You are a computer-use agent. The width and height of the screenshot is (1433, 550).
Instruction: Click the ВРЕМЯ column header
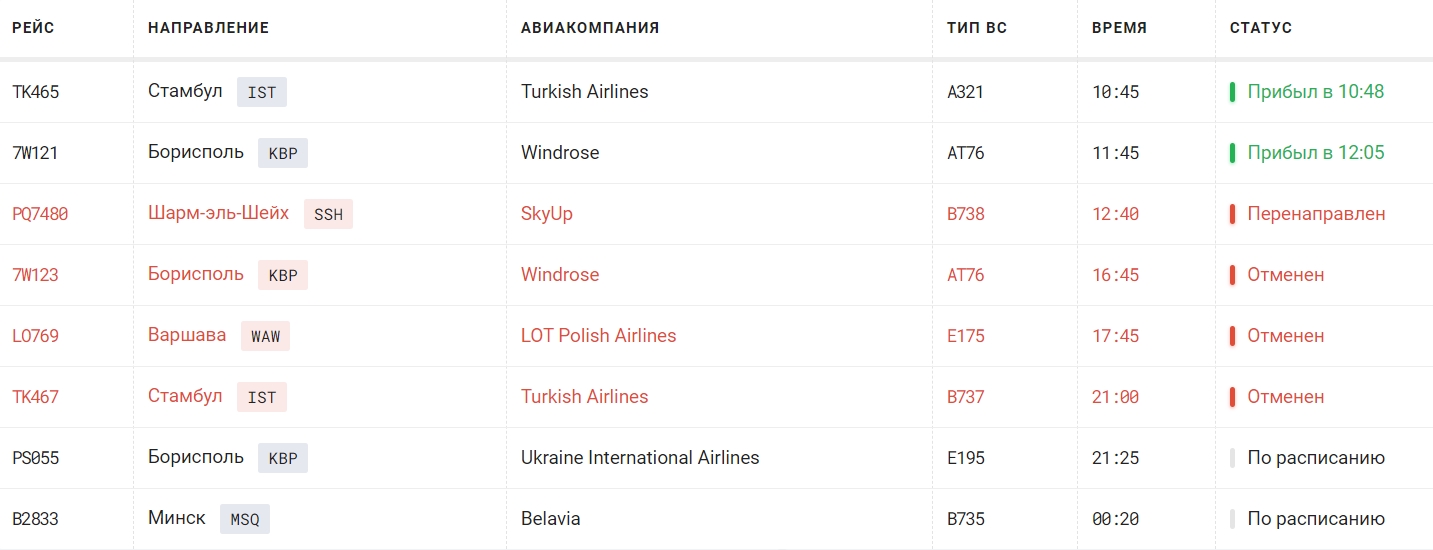pos(1119,28)
